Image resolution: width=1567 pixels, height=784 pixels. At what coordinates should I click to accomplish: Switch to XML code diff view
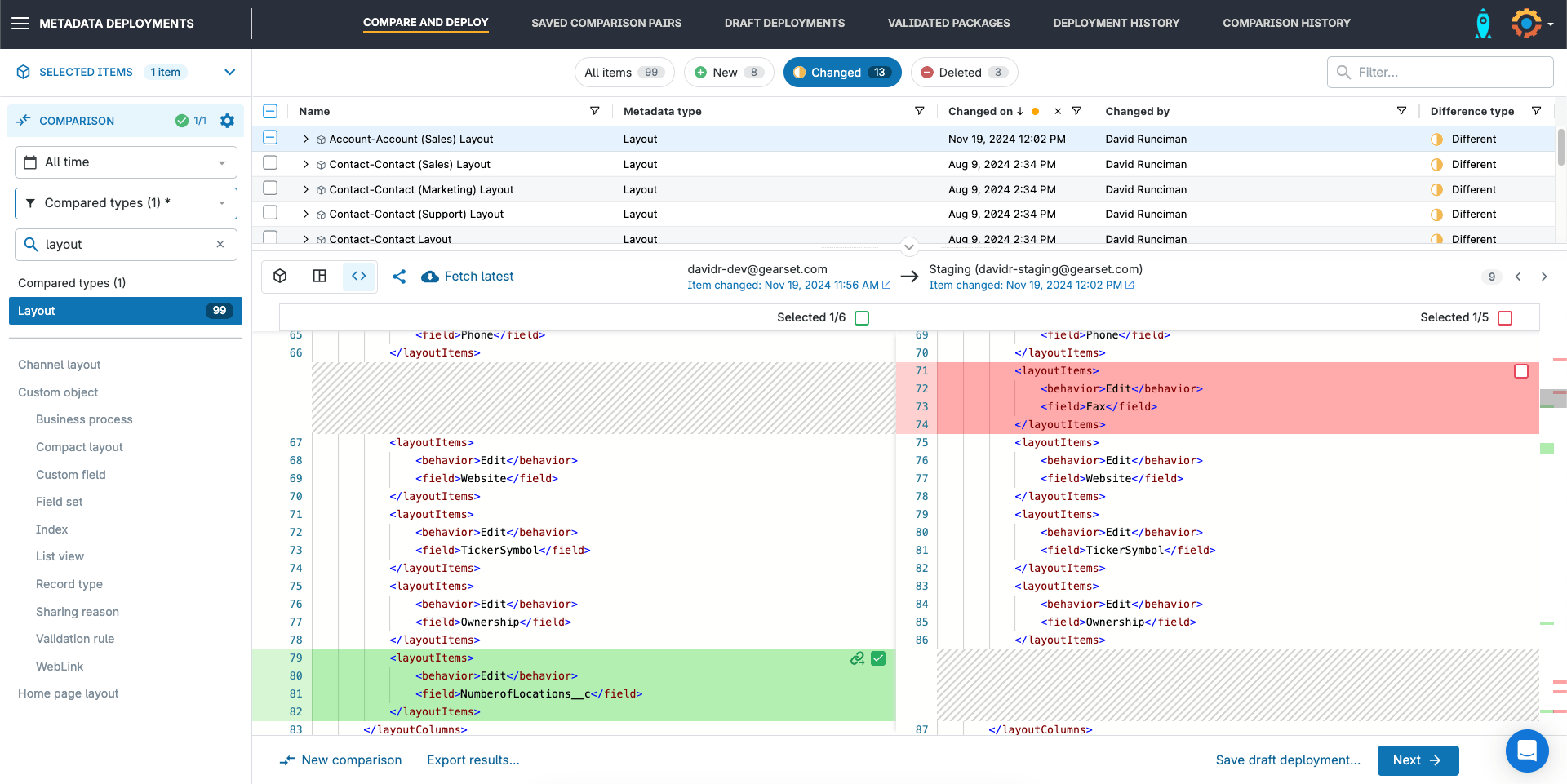click(359, 277)
